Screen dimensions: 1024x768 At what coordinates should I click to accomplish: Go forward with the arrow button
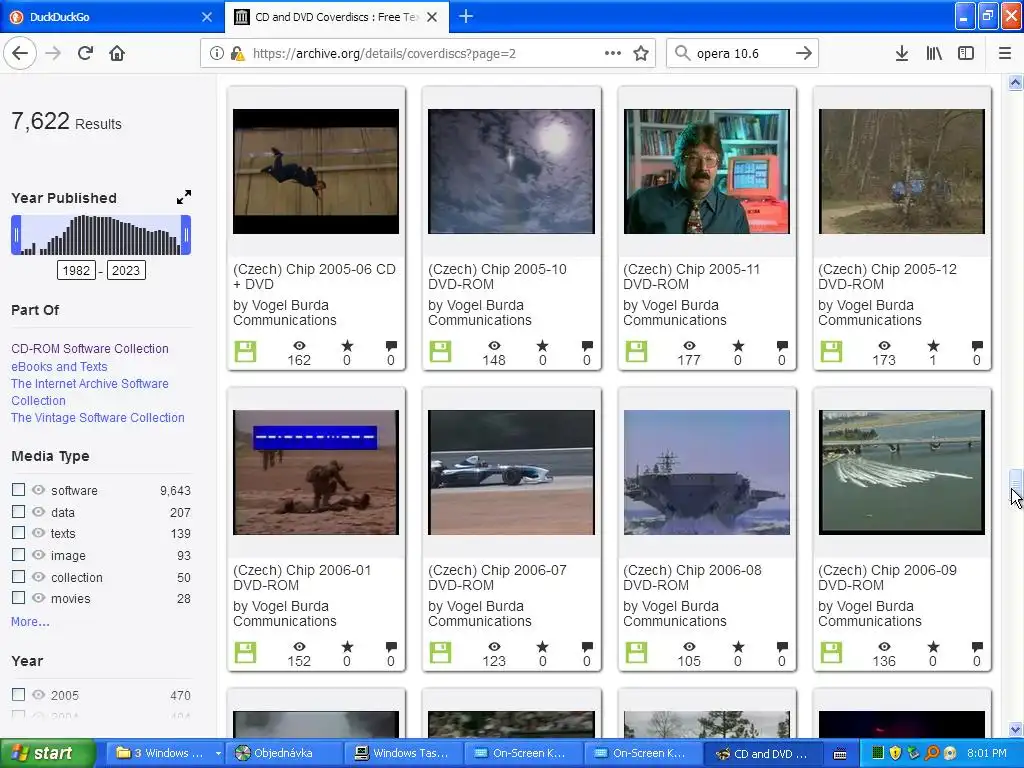point(54,53)
